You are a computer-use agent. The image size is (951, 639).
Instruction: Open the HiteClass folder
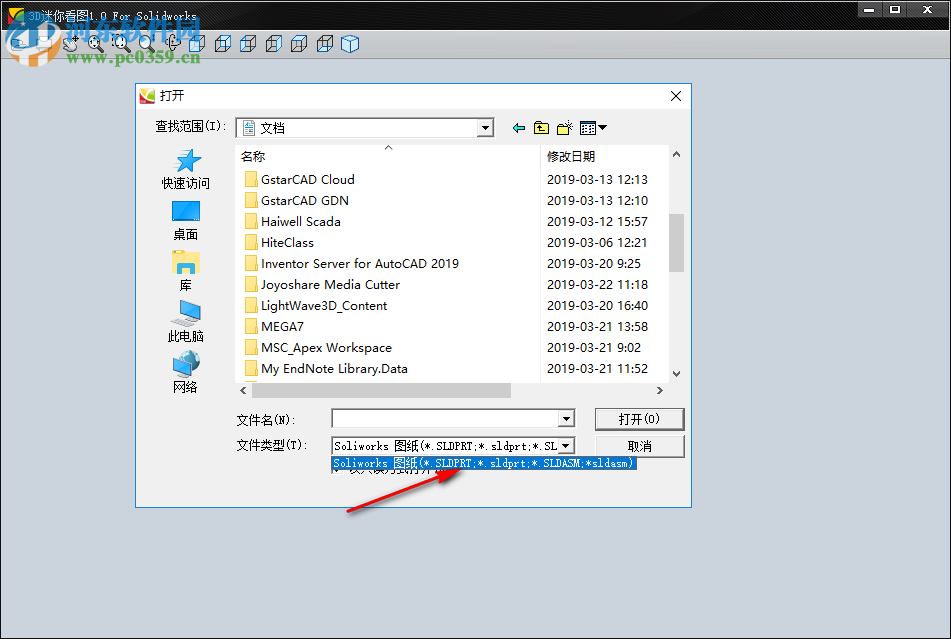[x=285, y=242]
